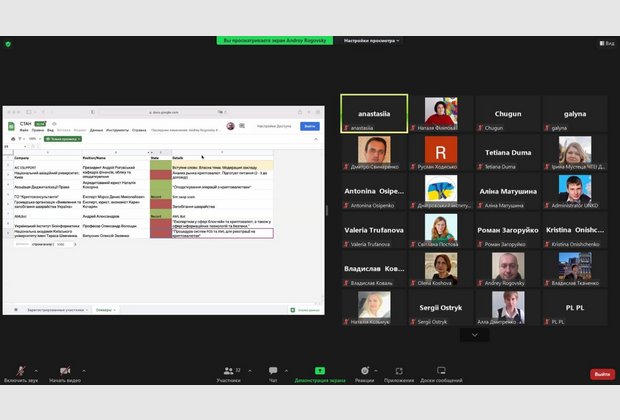Click the Вид view button at top right
This screenshot has width=620, height=420.
pos(606,43)
